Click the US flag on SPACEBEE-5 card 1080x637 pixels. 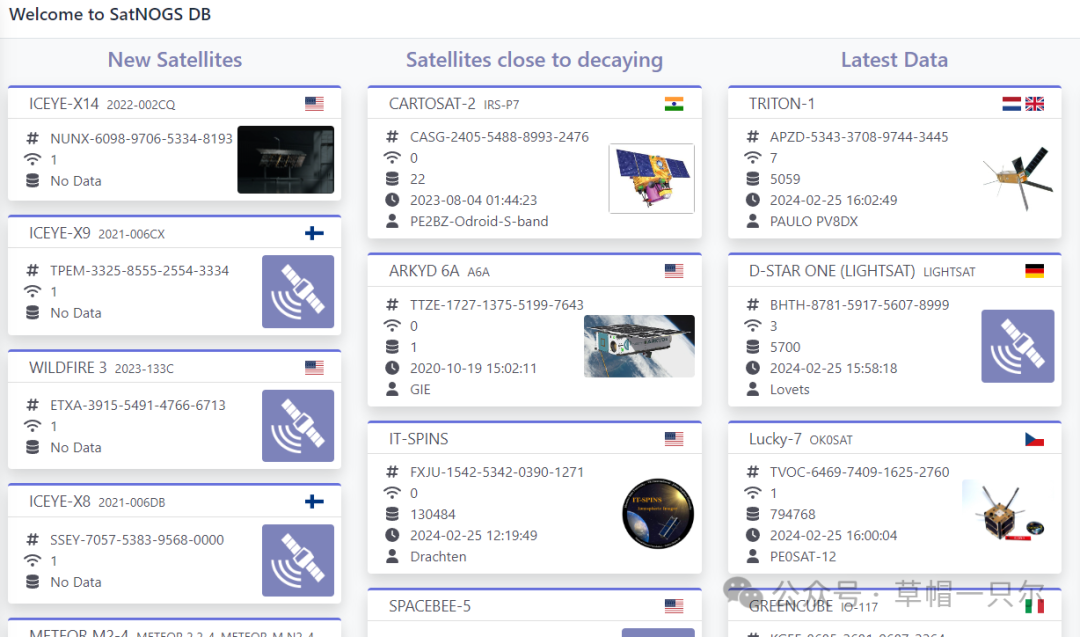[674, 605]
